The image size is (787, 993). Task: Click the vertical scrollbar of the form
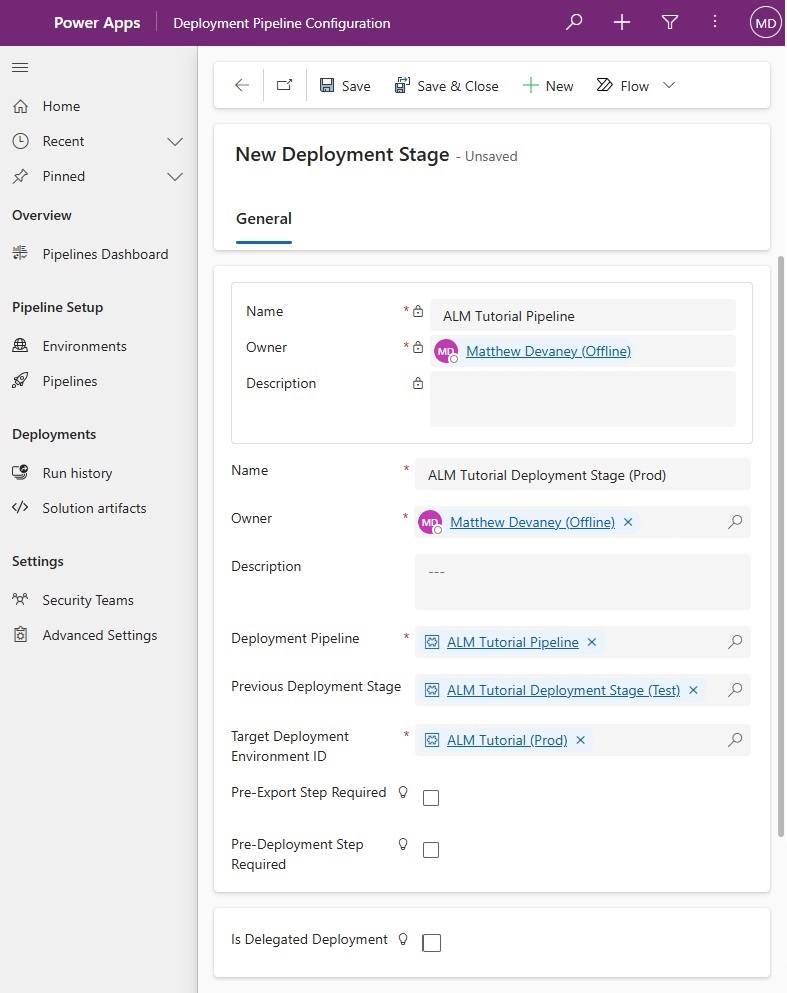[x=781, y=547]
